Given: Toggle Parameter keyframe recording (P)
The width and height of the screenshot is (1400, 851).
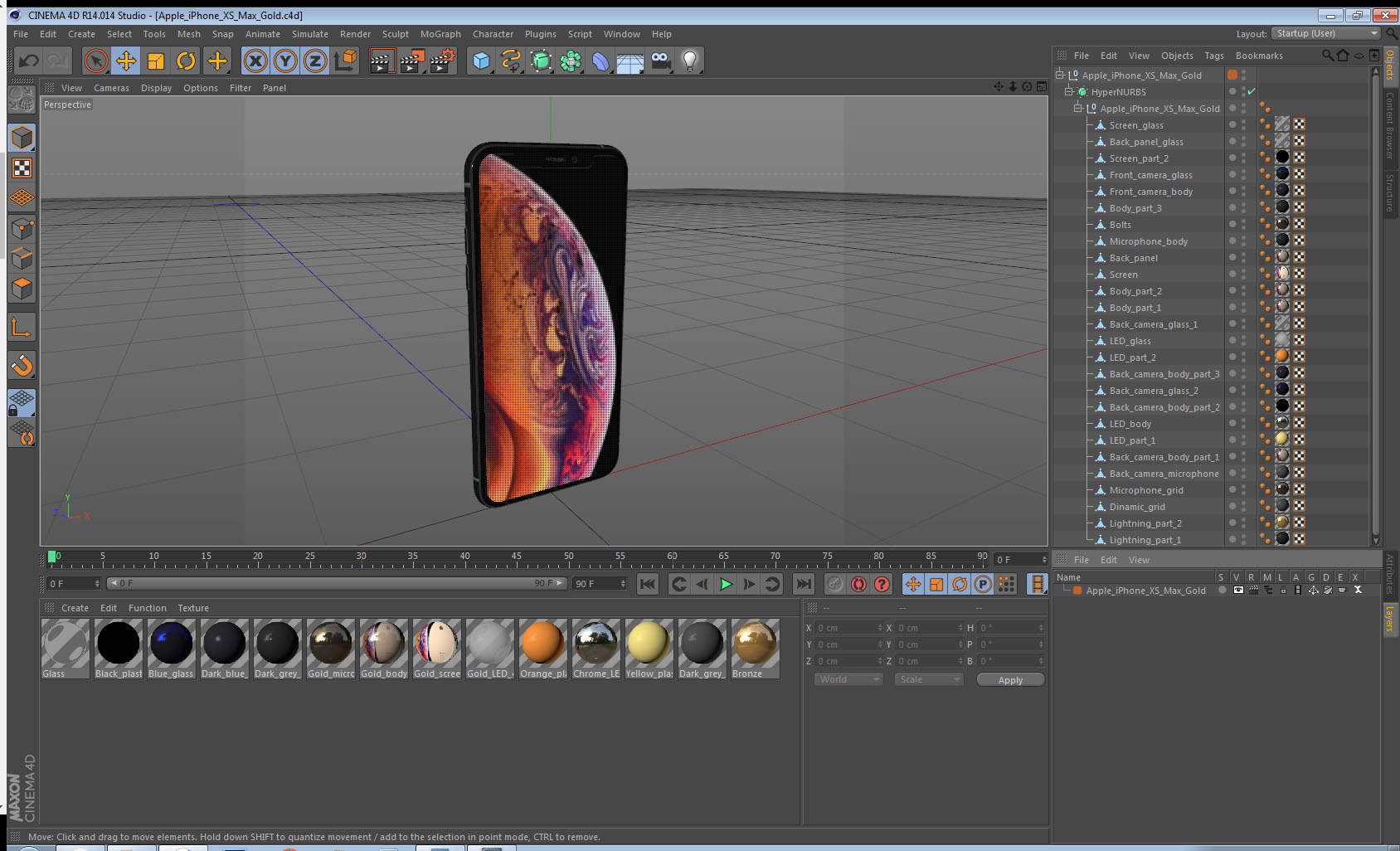Looking at the screenshot, I should click(x=983, y=584).
